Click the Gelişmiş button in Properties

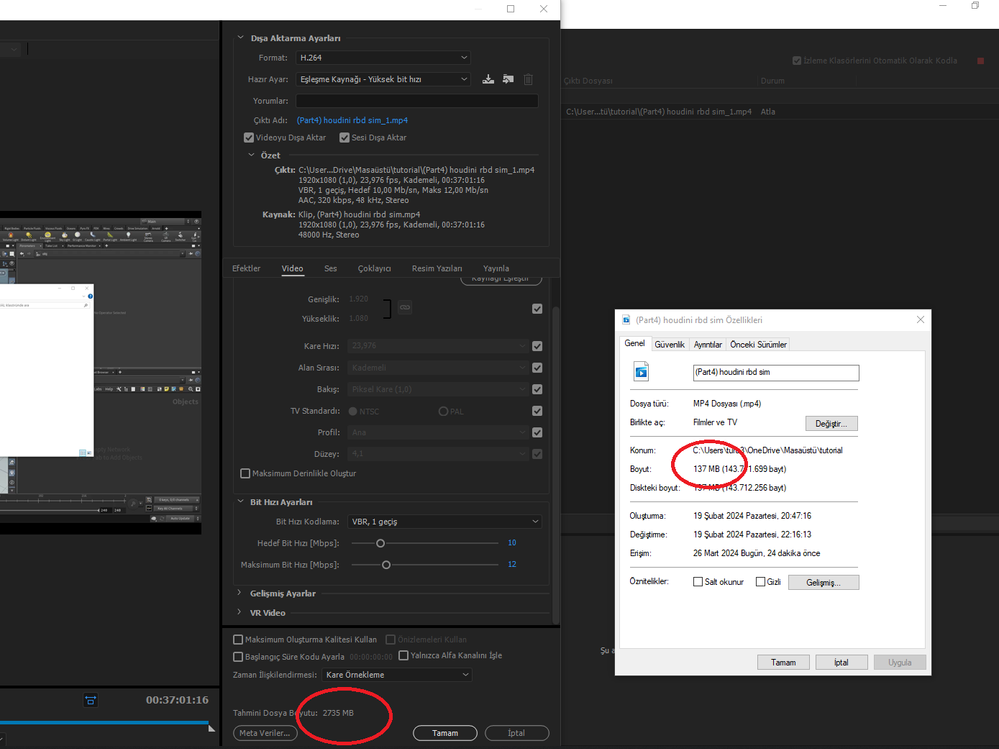[x=823, y=583]
